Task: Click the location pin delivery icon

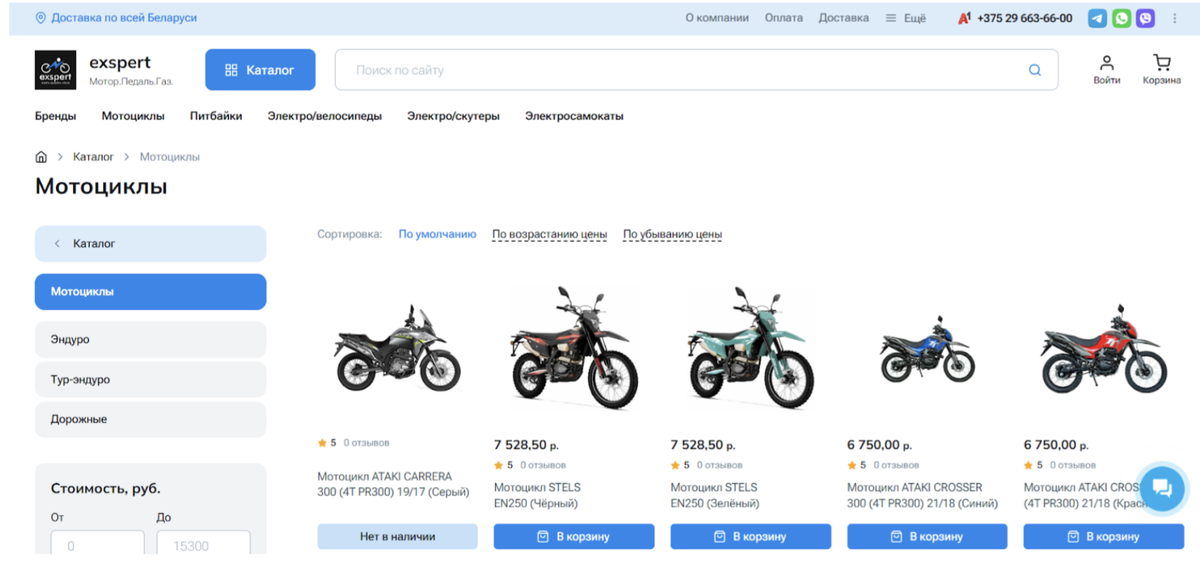Action: click(41, 18)
